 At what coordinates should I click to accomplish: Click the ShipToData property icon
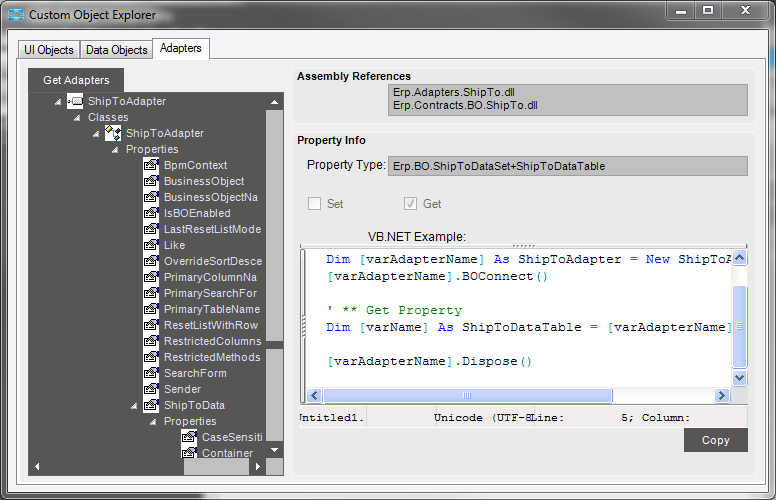pyautogui.click(x=151, y=405)
